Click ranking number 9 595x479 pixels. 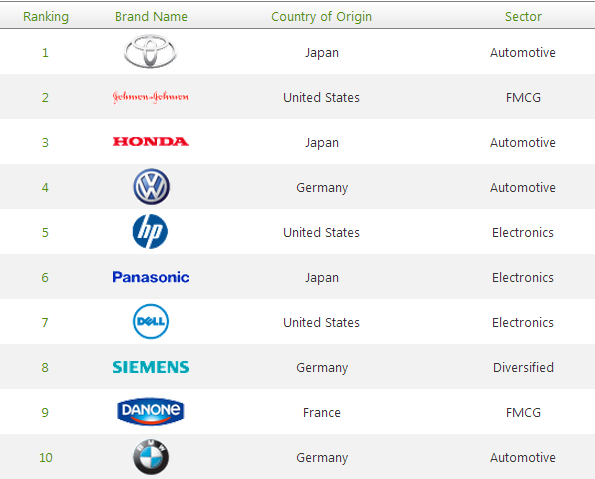click(45, 412)
